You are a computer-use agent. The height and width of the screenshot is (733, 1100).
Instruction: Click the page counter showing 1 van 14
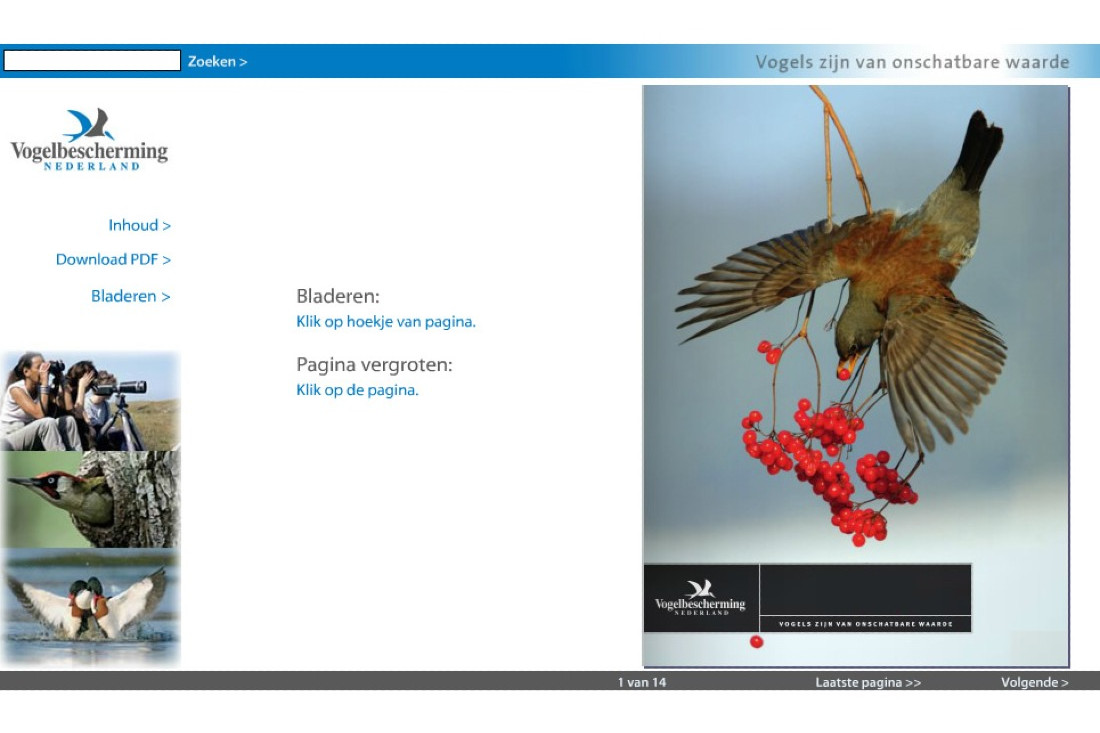pyautogui.click(x=643, y=682)
